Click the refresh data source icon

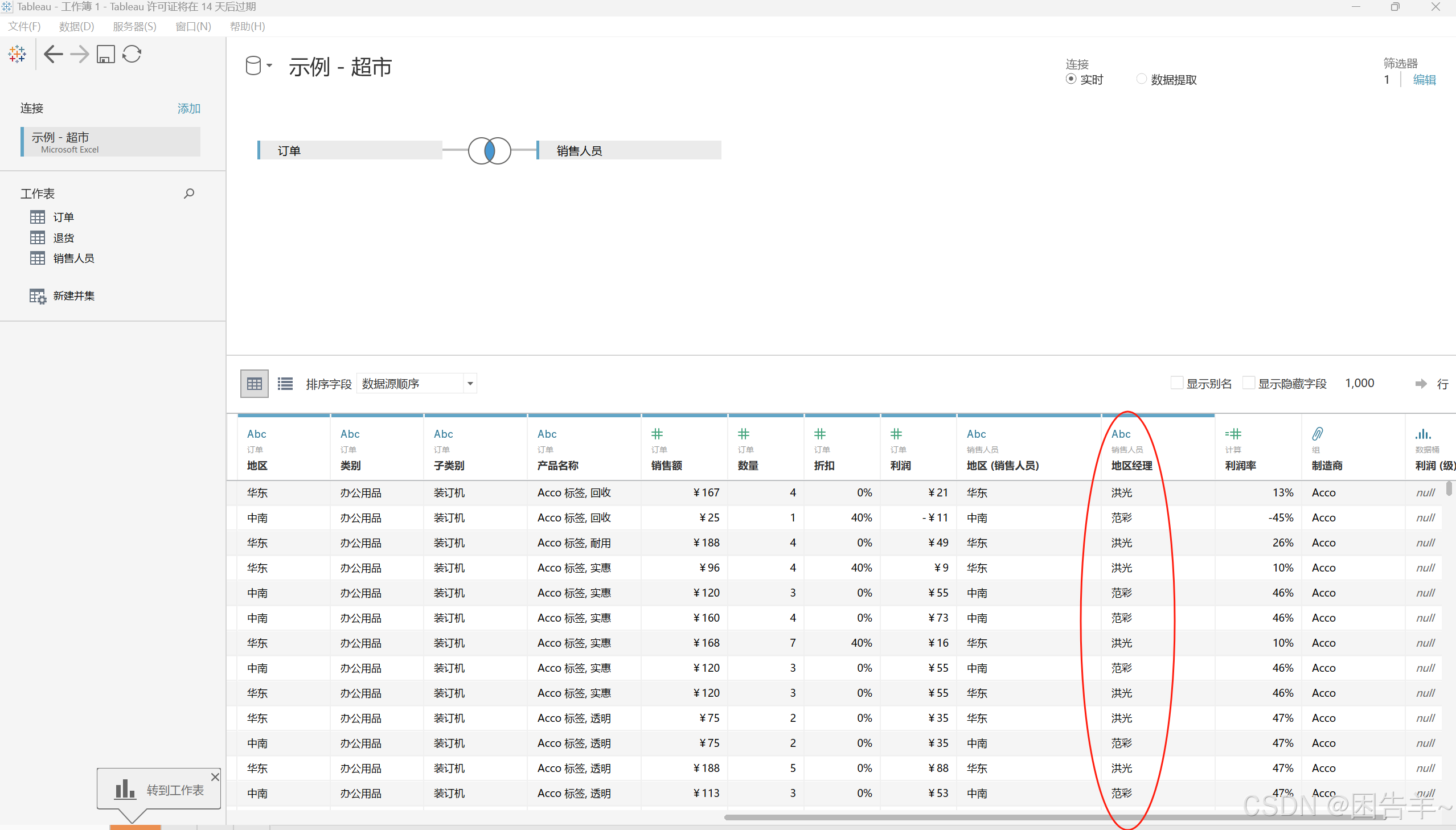(132, 54)
